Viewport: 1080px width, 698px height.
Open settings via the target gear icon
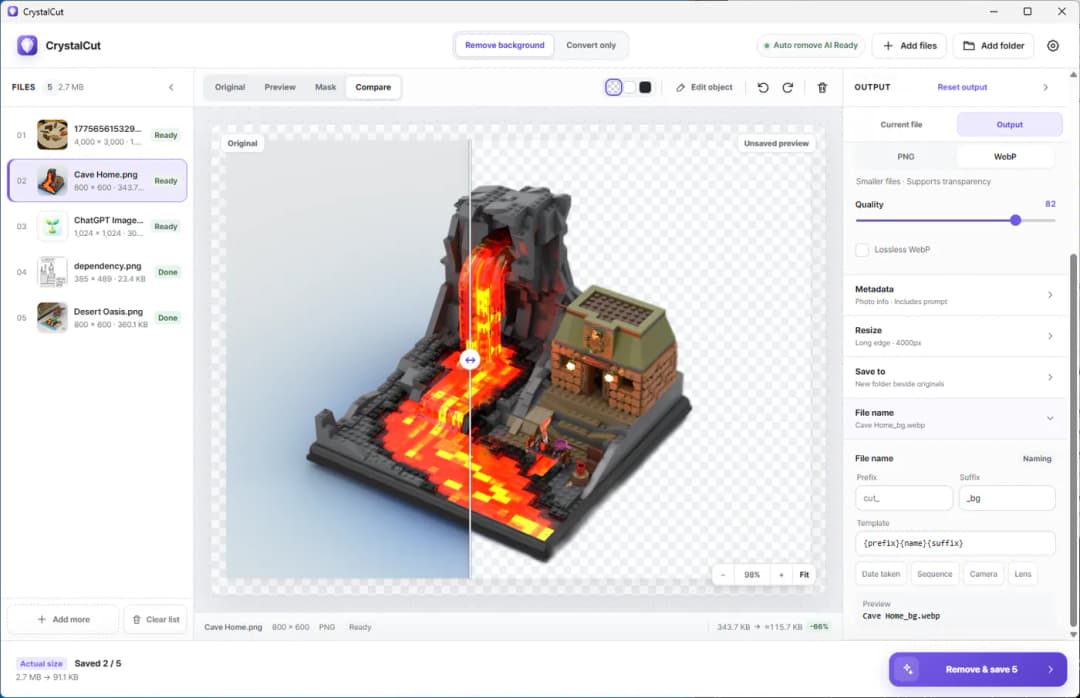pos(1052,45)
